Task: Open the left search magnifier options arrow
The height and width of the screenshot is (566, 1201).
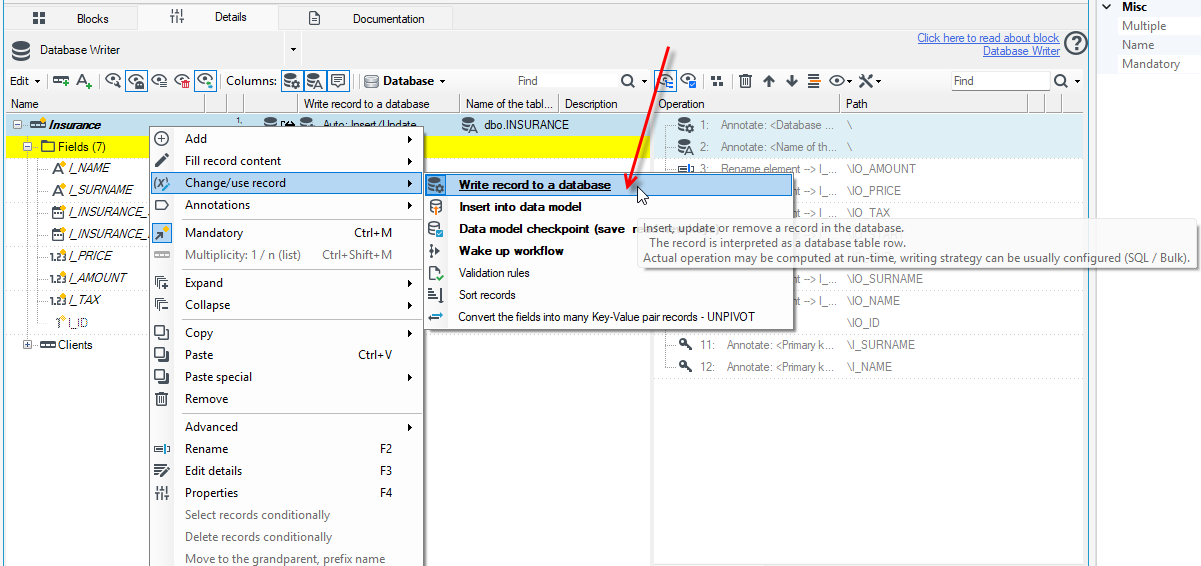Action: click(x=642, y=81)
